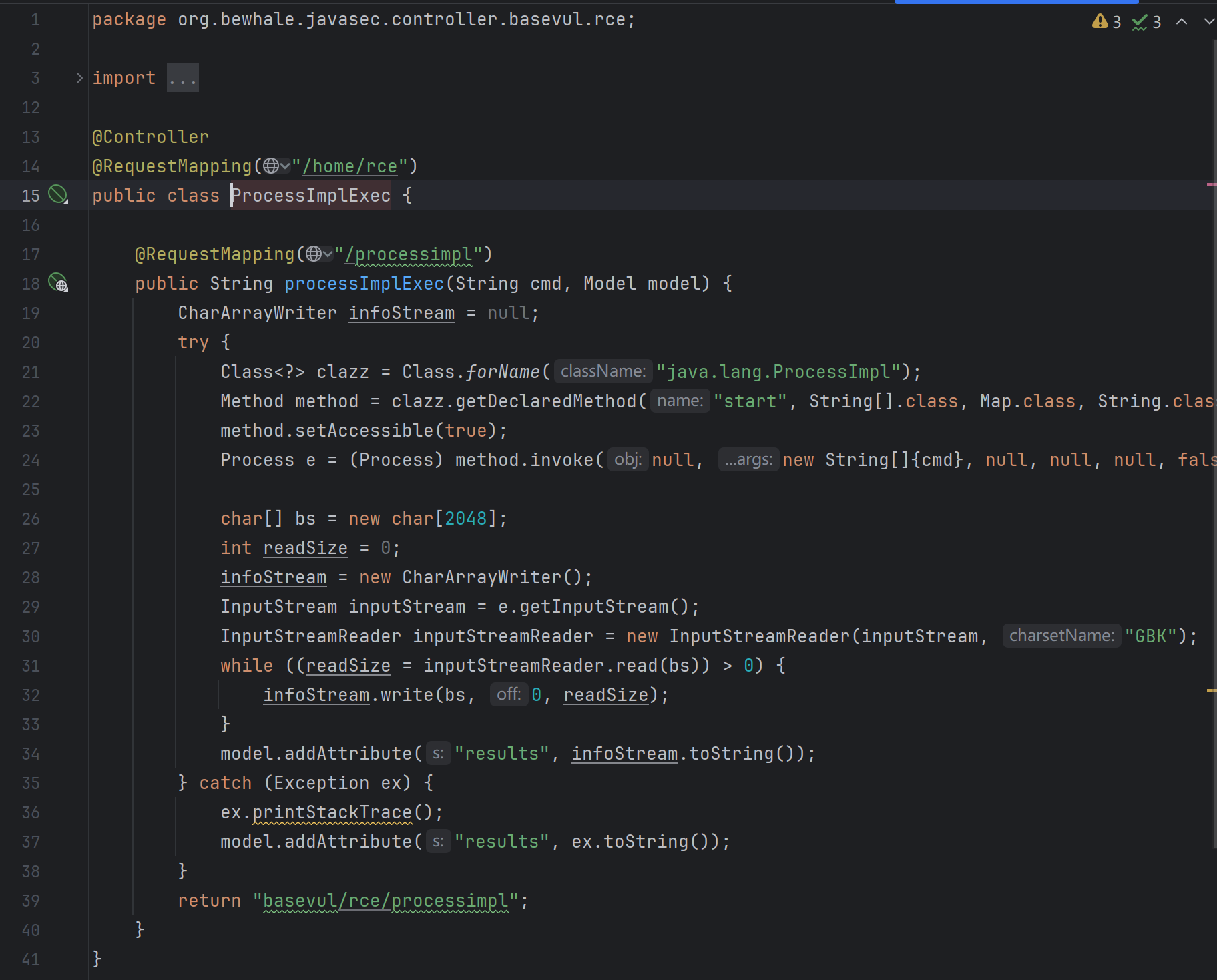
Task: Jump to next highlighted problem using down arrow
Action: [x=1208, y=22]
